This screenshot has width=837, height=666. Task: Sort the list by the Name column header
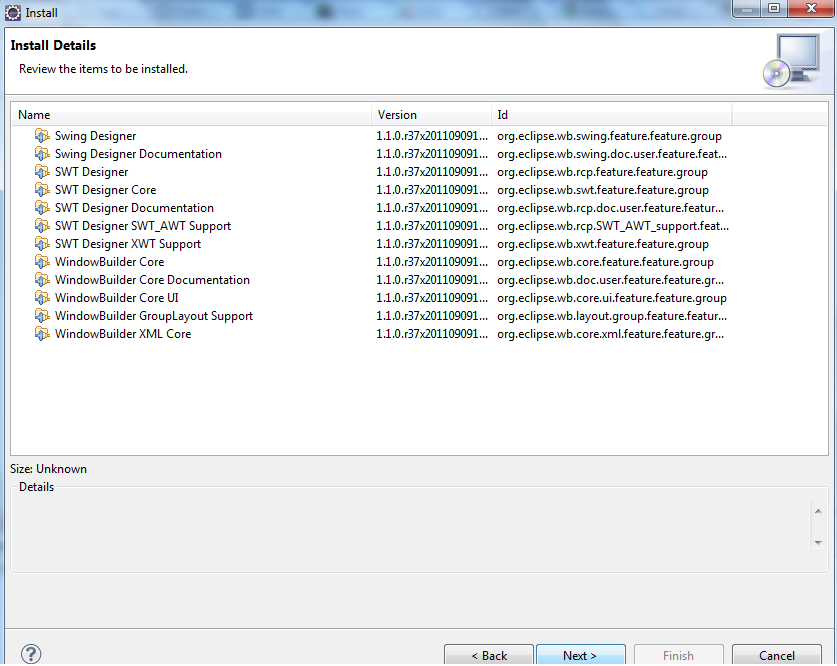coord(191,115)
